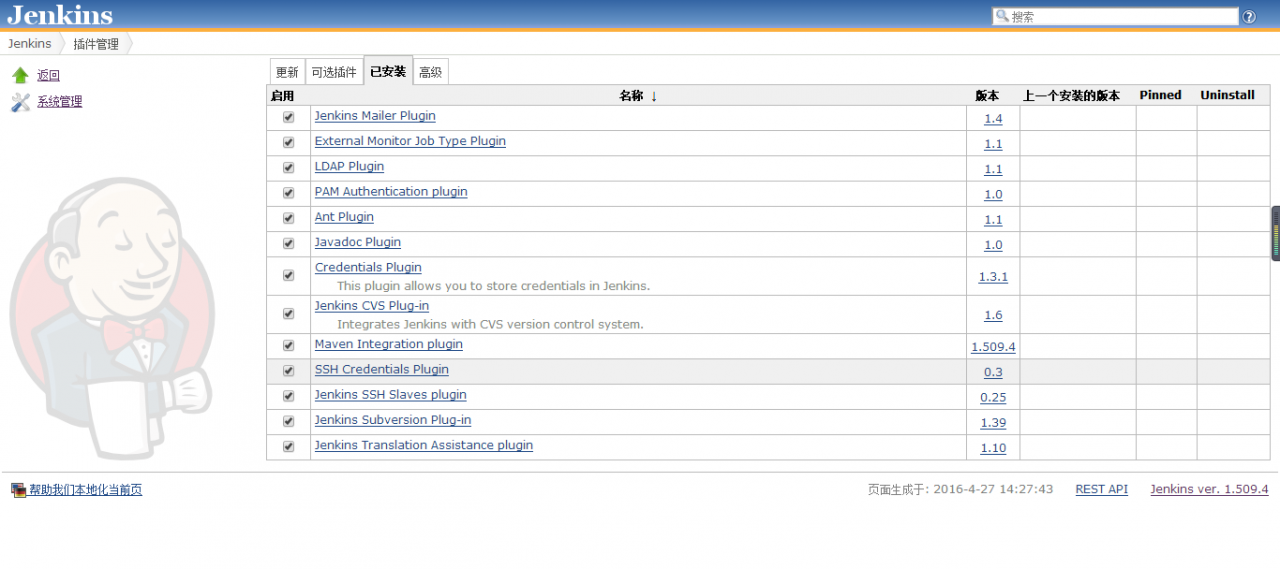The height and width of the screenshot is (569, 1280).
Task: Open Jenkins CVS Plug-in link
Action: tap(372, 305)
